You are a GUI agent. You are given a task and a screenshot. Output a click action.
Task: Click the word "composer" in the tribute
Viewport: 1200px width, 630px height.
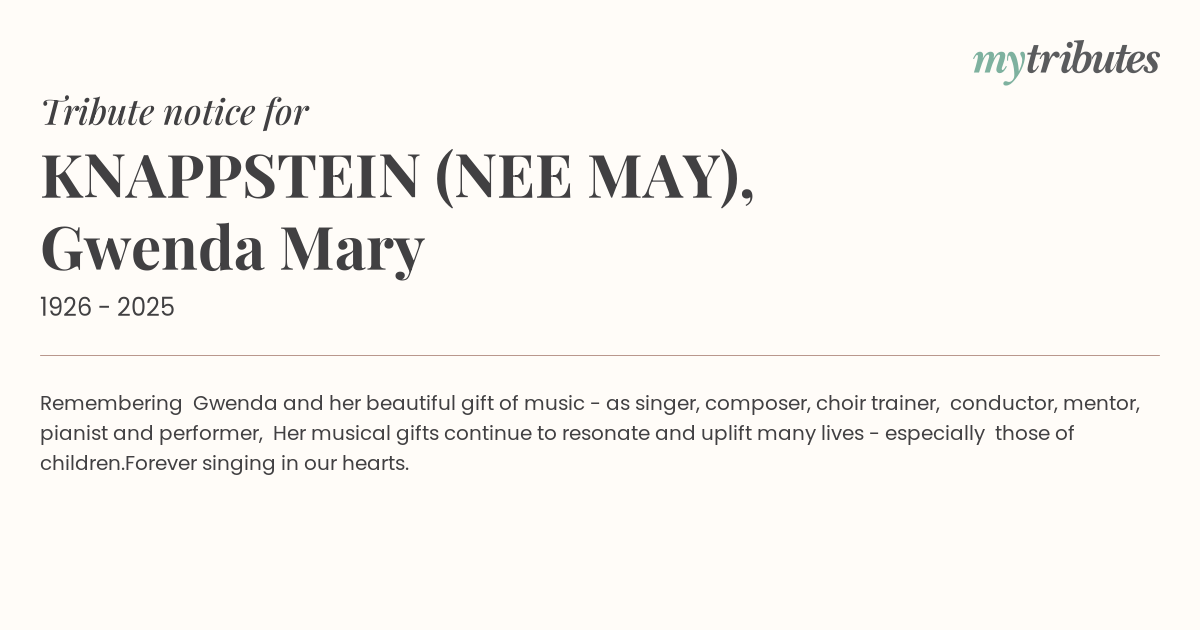click(x=757, y=403)
